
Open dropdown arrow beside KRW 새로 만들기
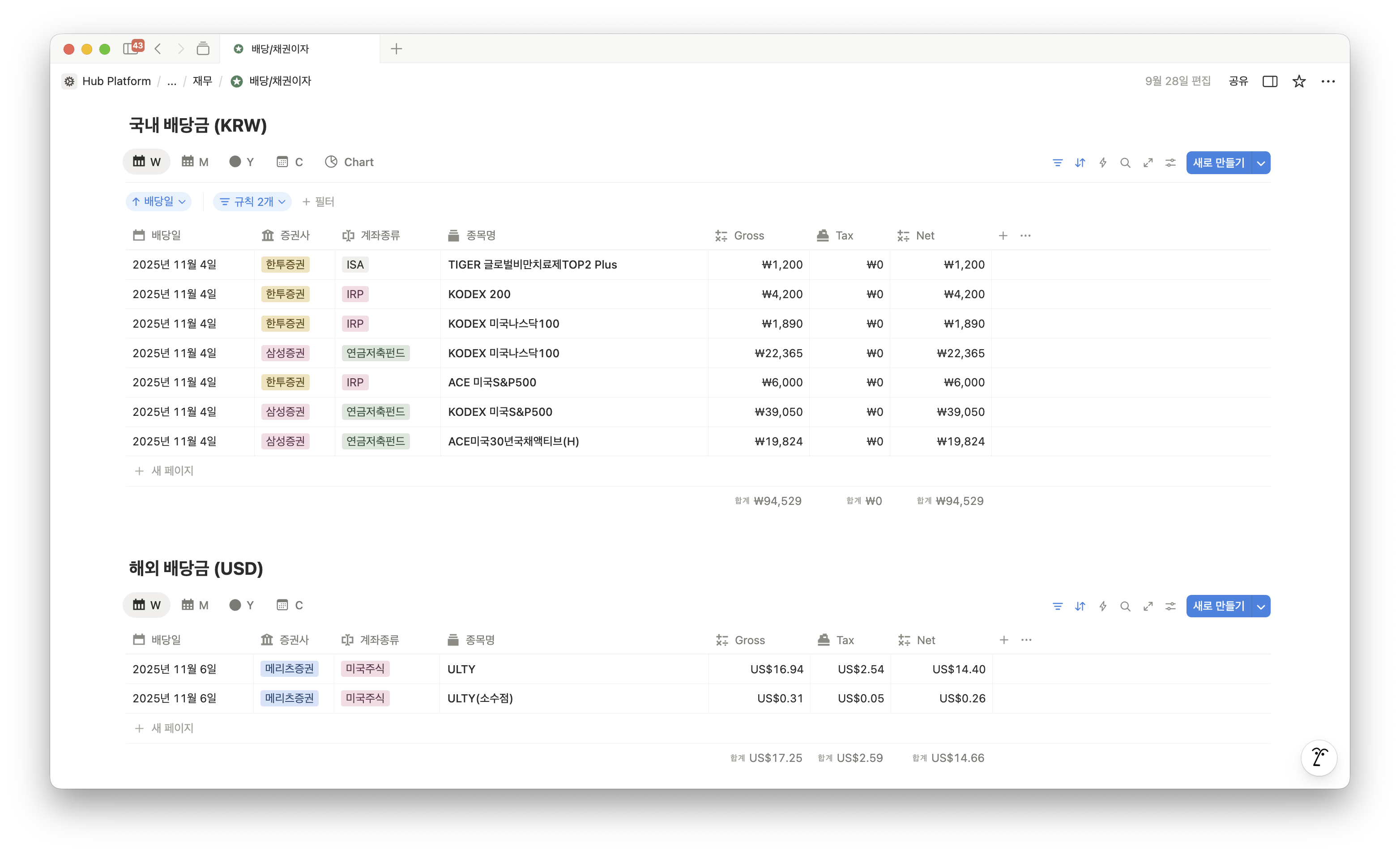1261,163
